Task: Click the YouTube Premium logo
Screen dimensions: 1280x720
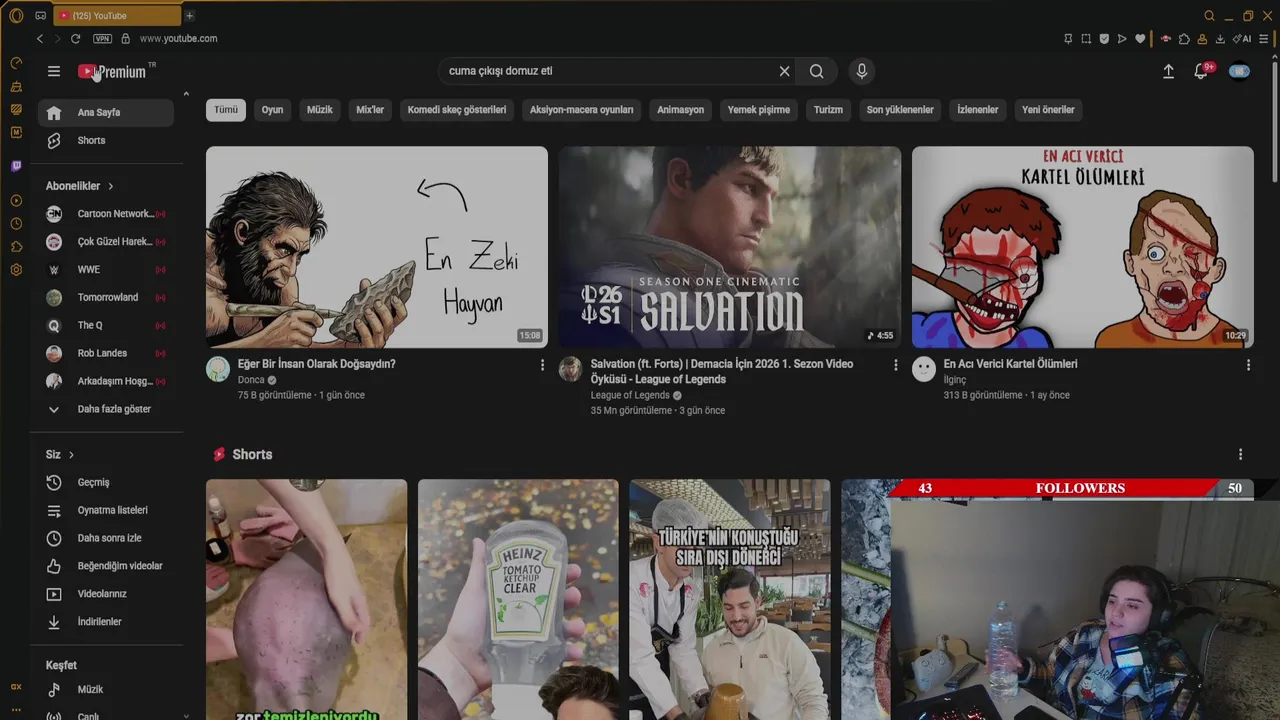Action: coord(112,72)
